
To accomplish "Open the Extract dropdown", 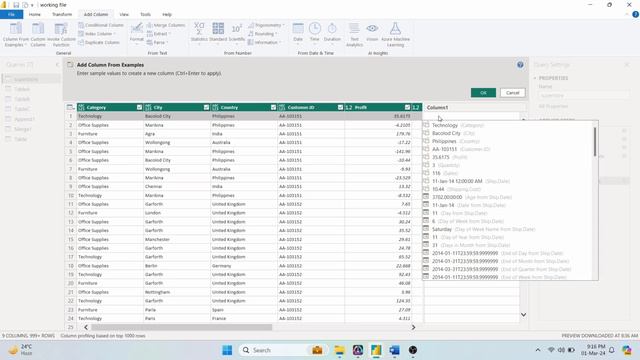I will click(x=169, y=34).
